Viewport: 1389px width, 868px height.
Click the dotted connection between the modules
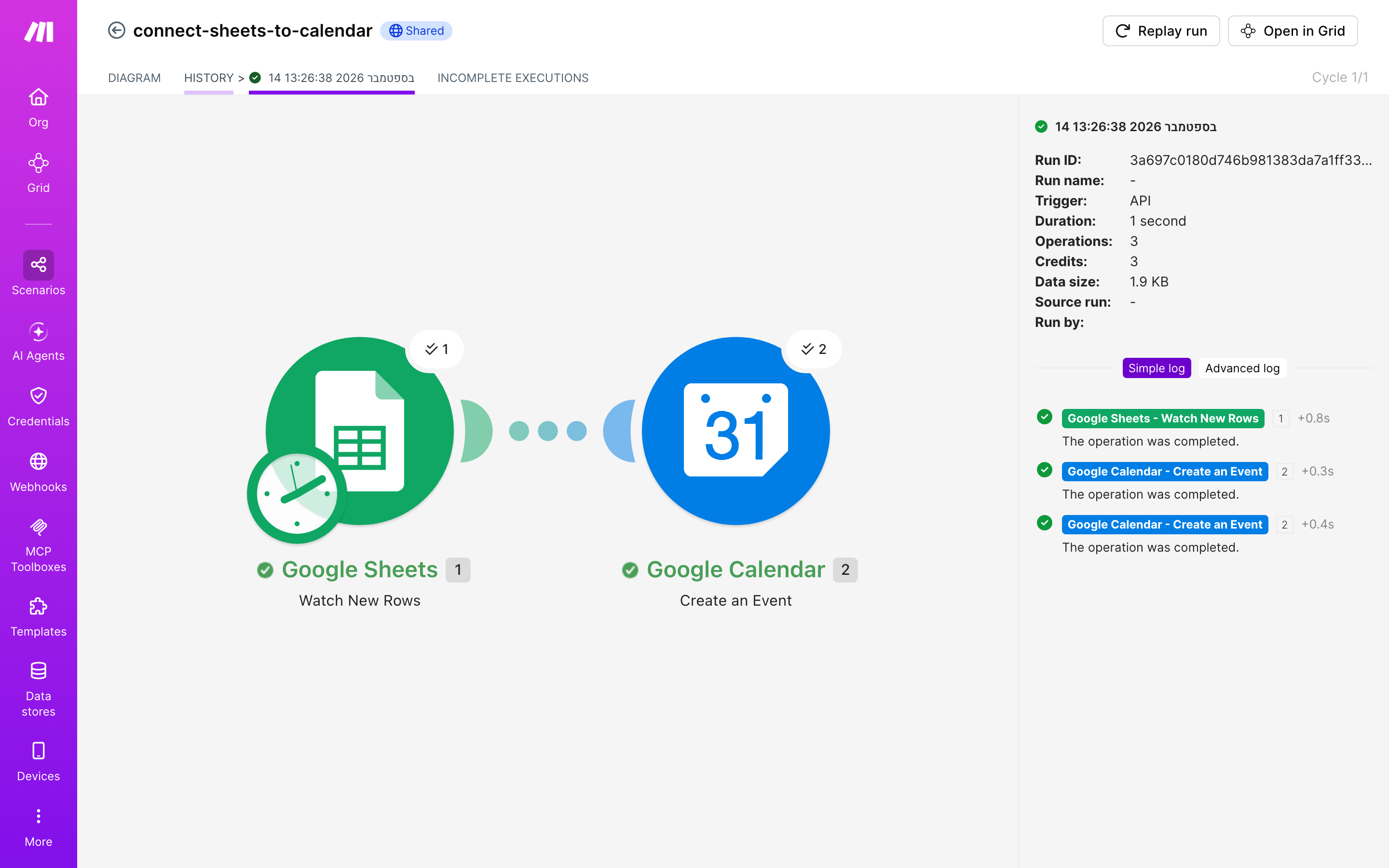click(x=547, y=431)
